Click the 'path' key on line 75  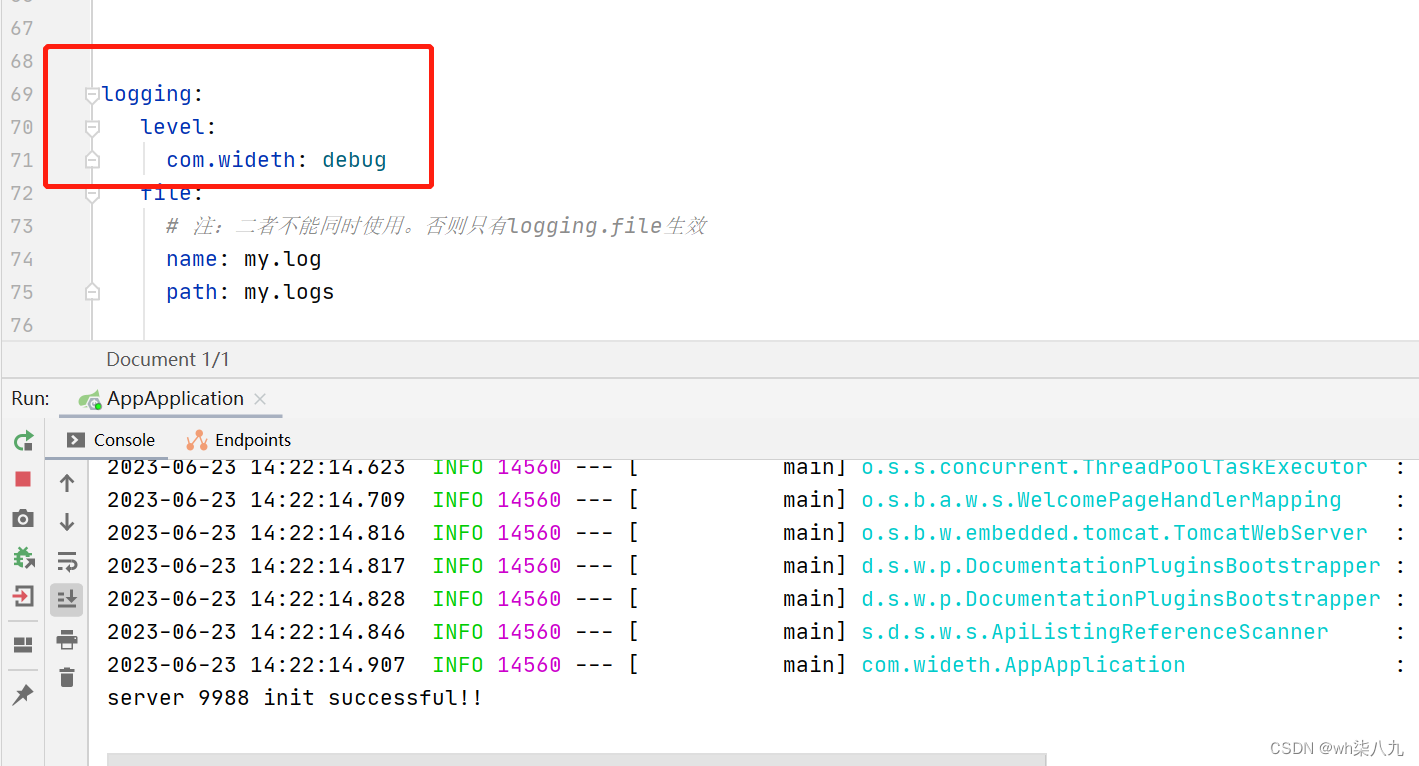coord(192,292)
